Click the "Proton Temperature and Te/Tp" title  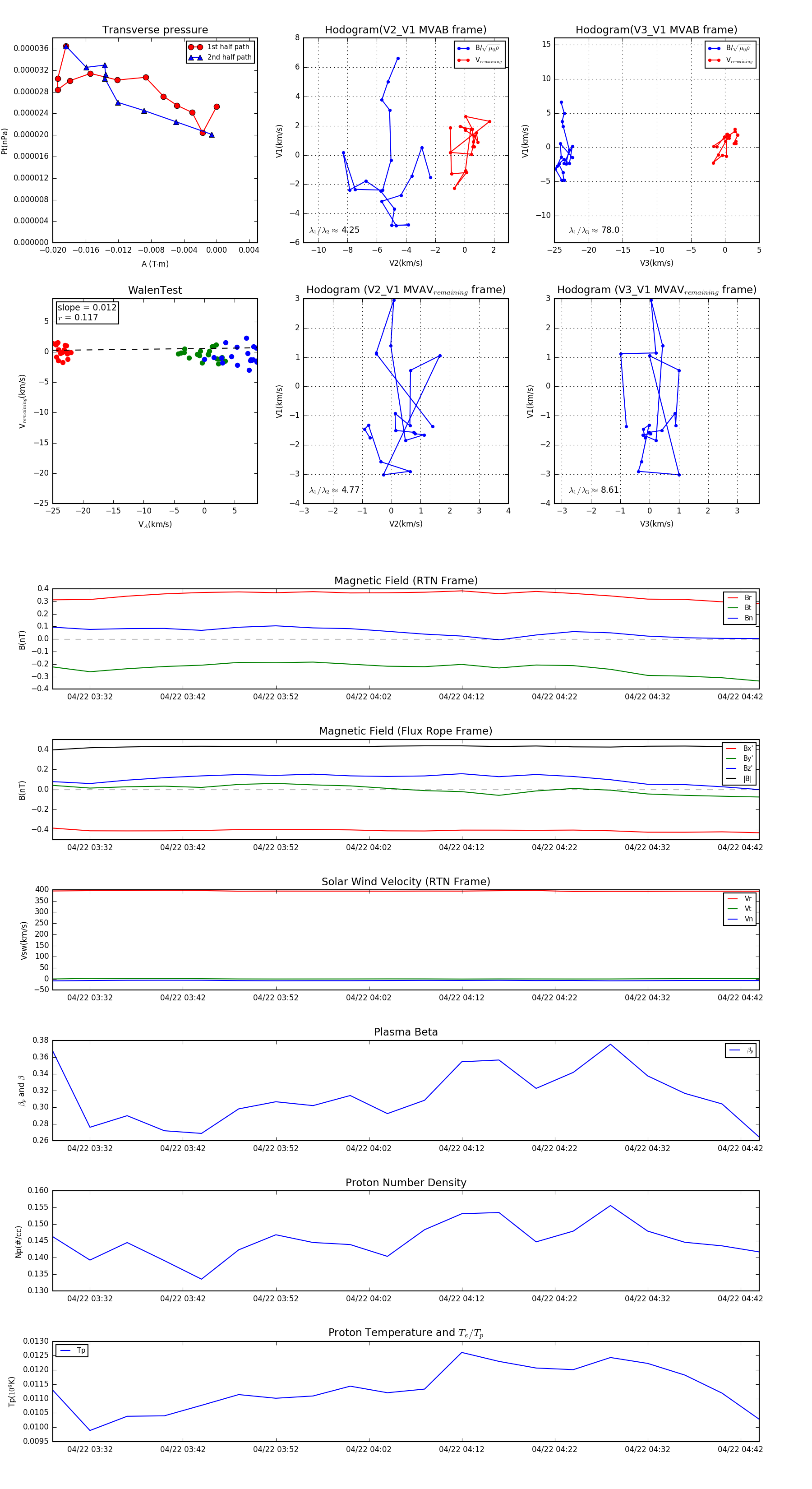(406, 1332)
